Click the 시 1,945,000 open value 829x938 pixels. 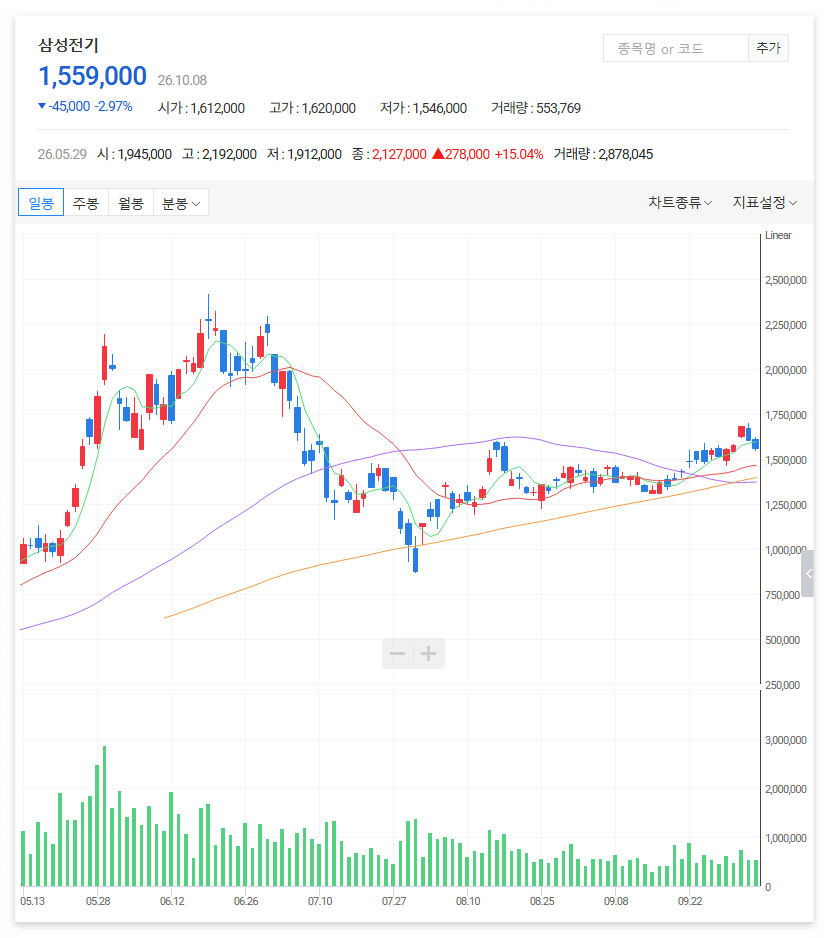135,154
